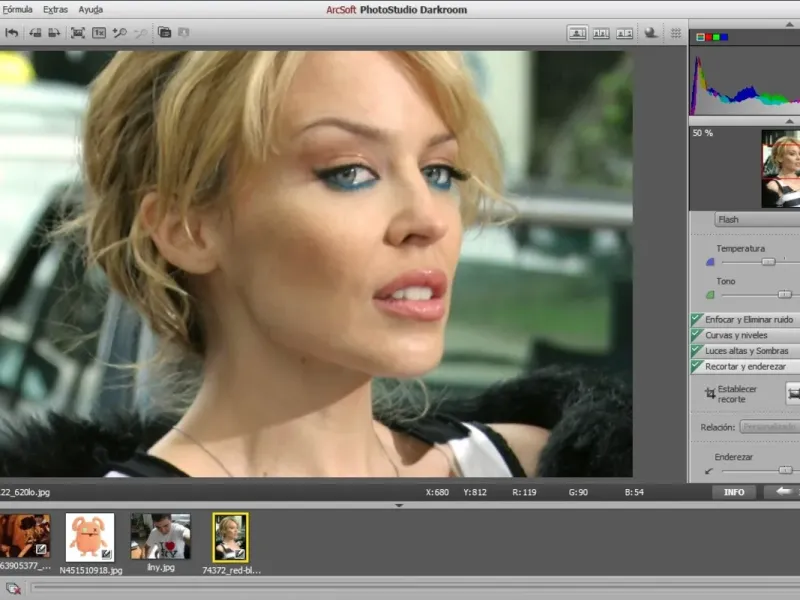Set zoom to actual size 1x
Viewport: 800px width, 600px height.
[x=99, y=33]
